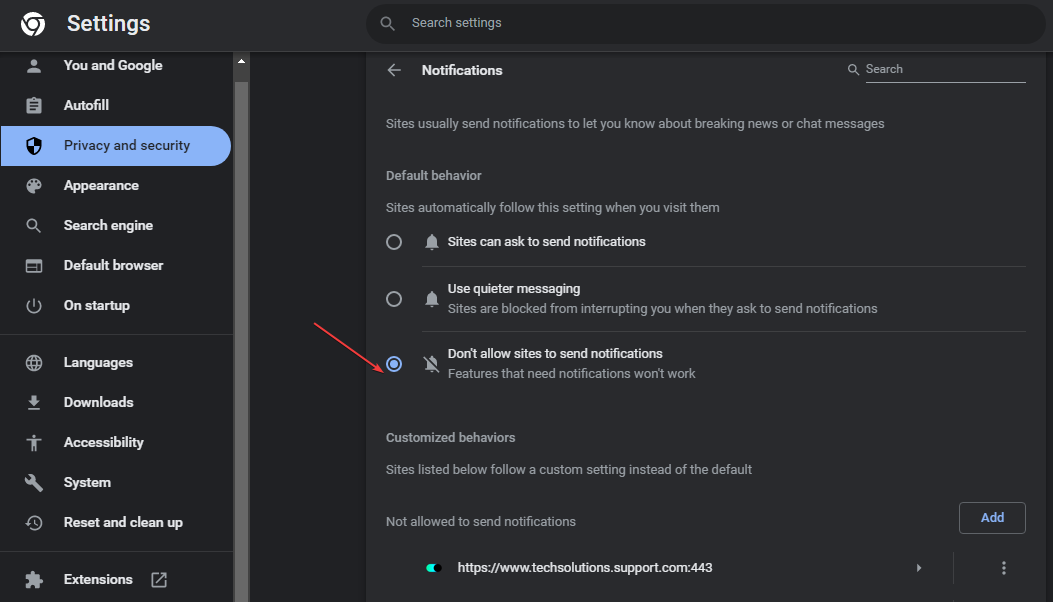Go to On startup settings
The height and width of the screenshot is (602, 1053).
[x=96, y=305]
